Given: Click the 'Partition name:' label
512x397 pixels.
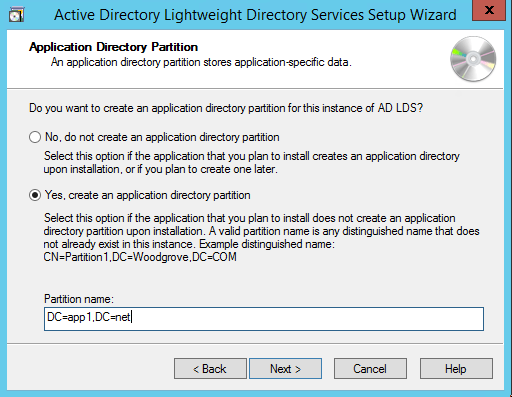Looking at the screenshot, I should 79,299.
